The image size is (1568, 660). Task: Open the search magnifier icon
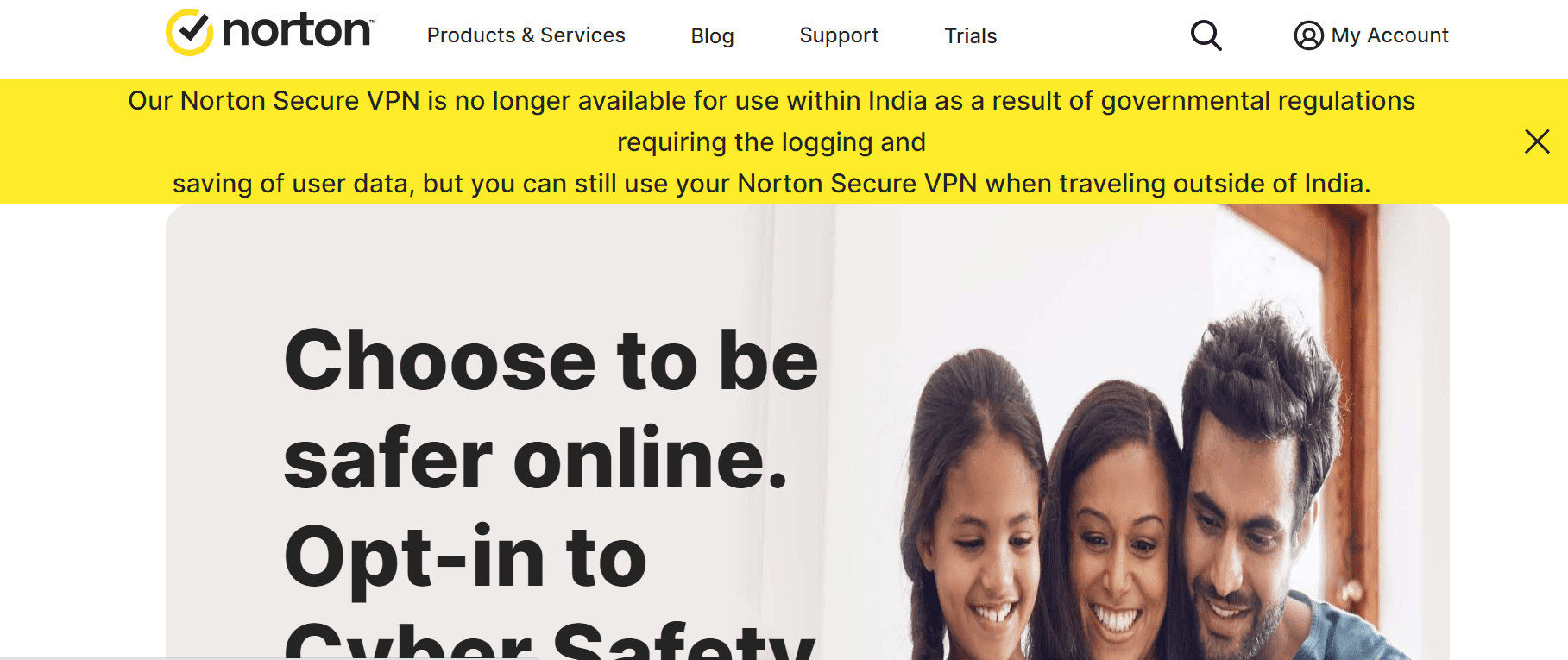click(x=1206, y=35)
